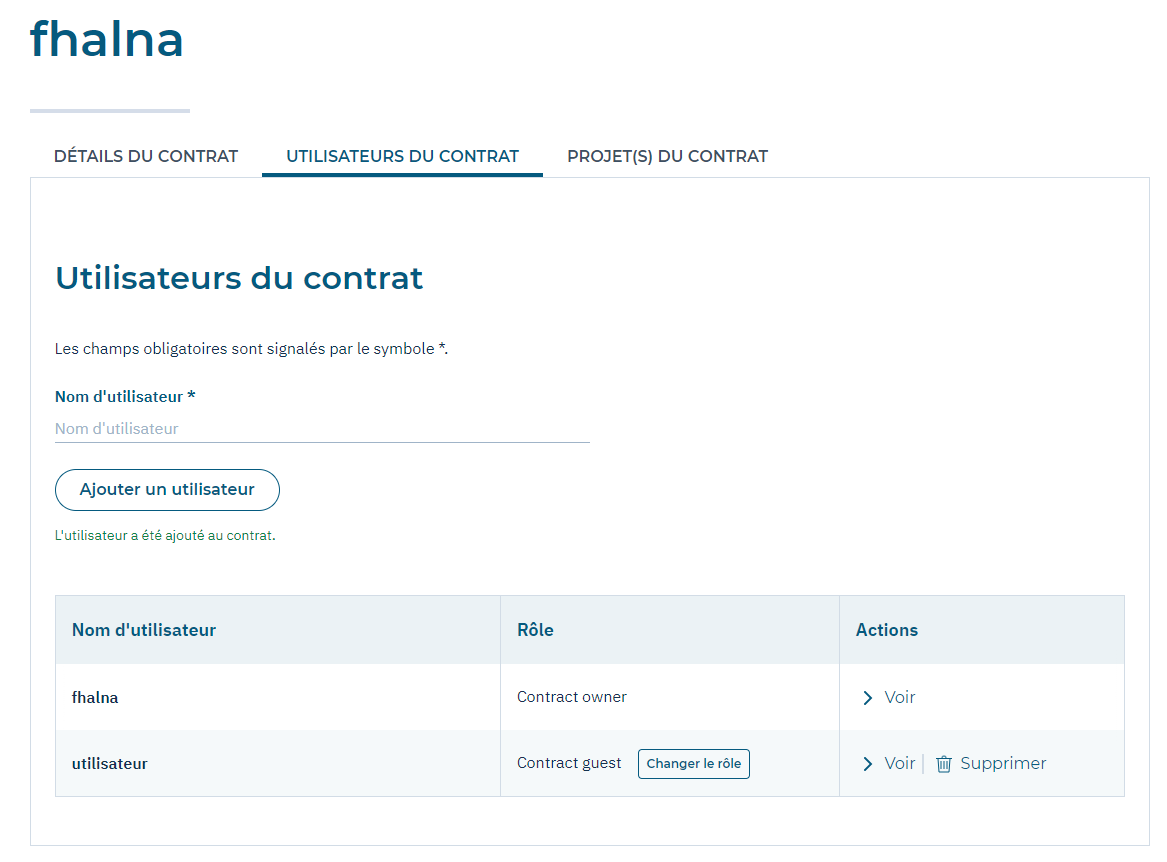Click the required fields notice text
This screenshot has width=1167, height=862.
tap(252, 348)
